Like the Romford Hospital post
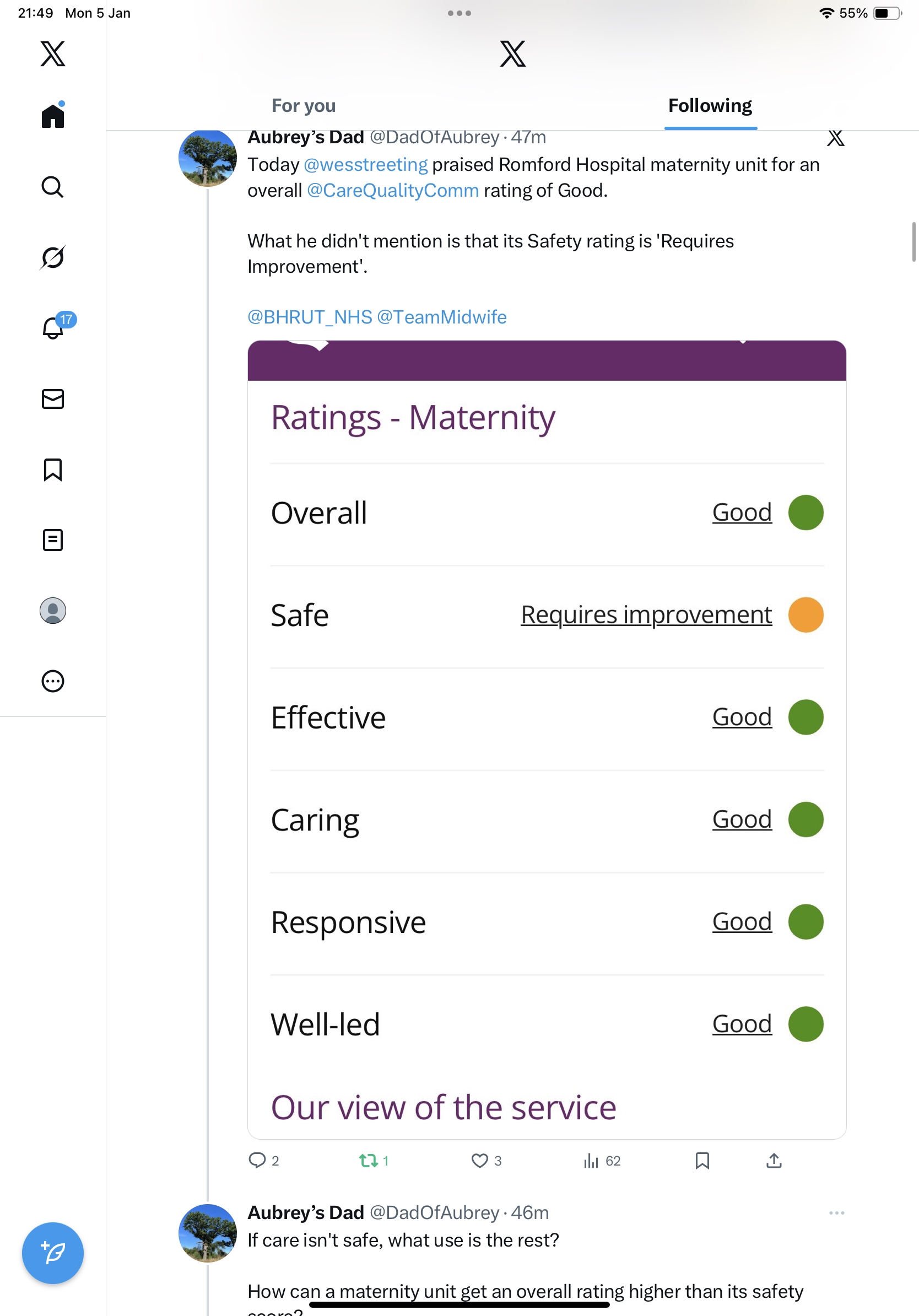919x1316 pixels. [x=479, y=1161]
